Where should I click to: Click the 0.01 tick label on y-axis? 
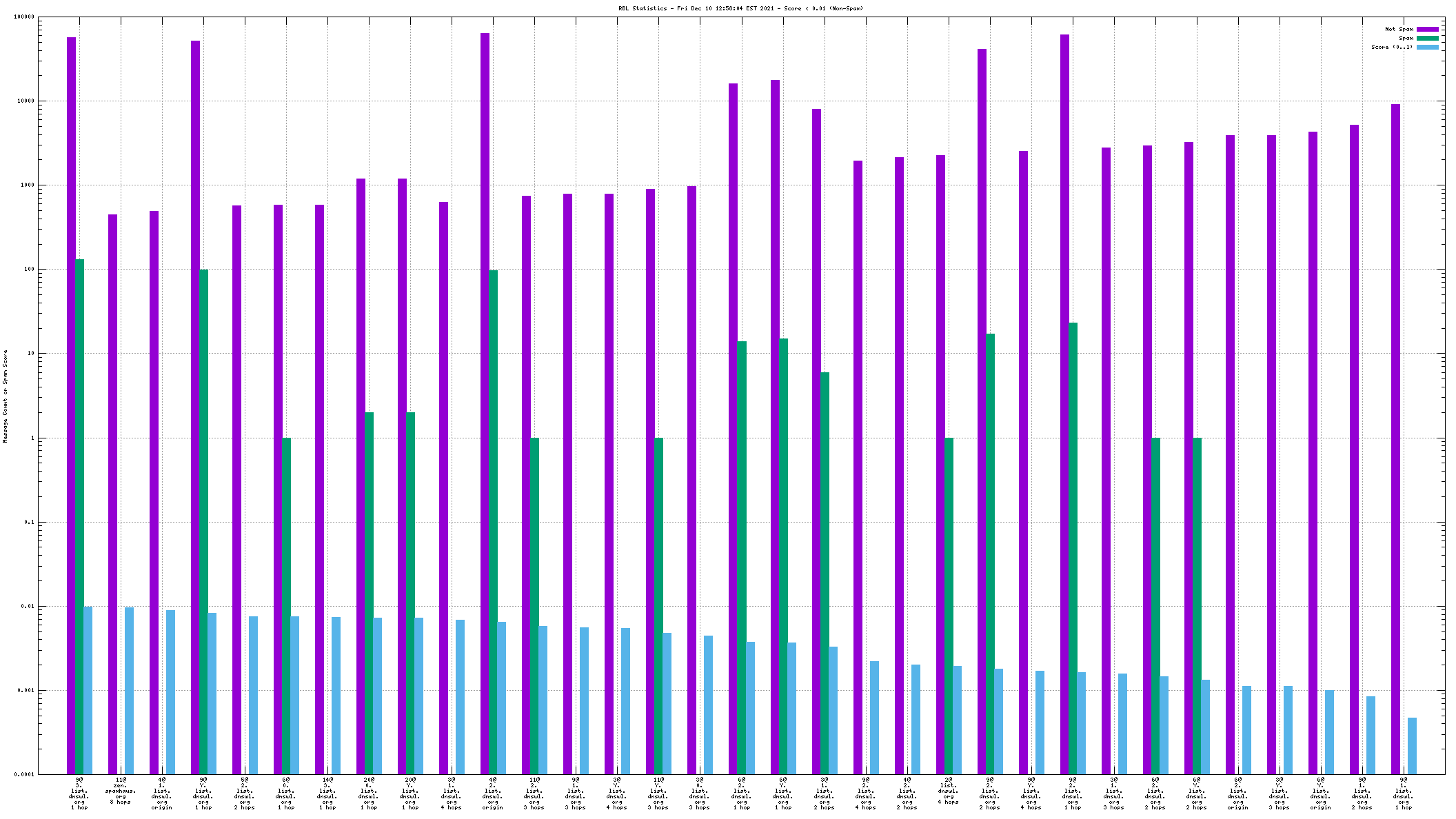[28, 607]
